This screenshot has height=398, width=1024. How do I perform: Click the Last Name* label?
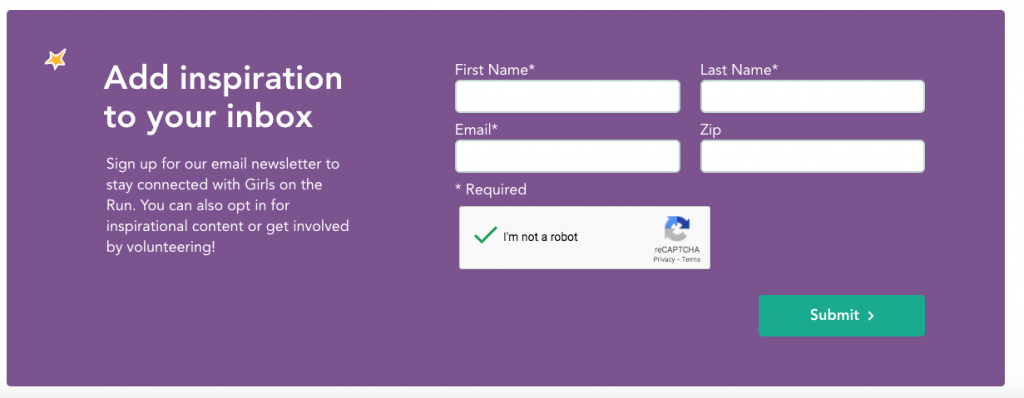(739, 70)
